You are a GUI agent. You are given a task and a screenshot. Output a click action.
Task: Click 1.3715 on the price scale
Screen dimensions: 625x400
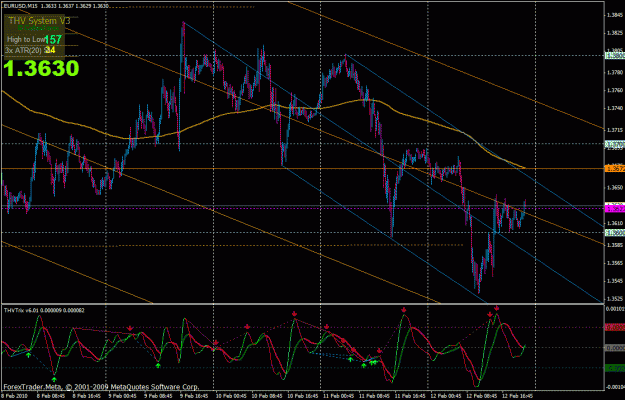pos(614,130)
